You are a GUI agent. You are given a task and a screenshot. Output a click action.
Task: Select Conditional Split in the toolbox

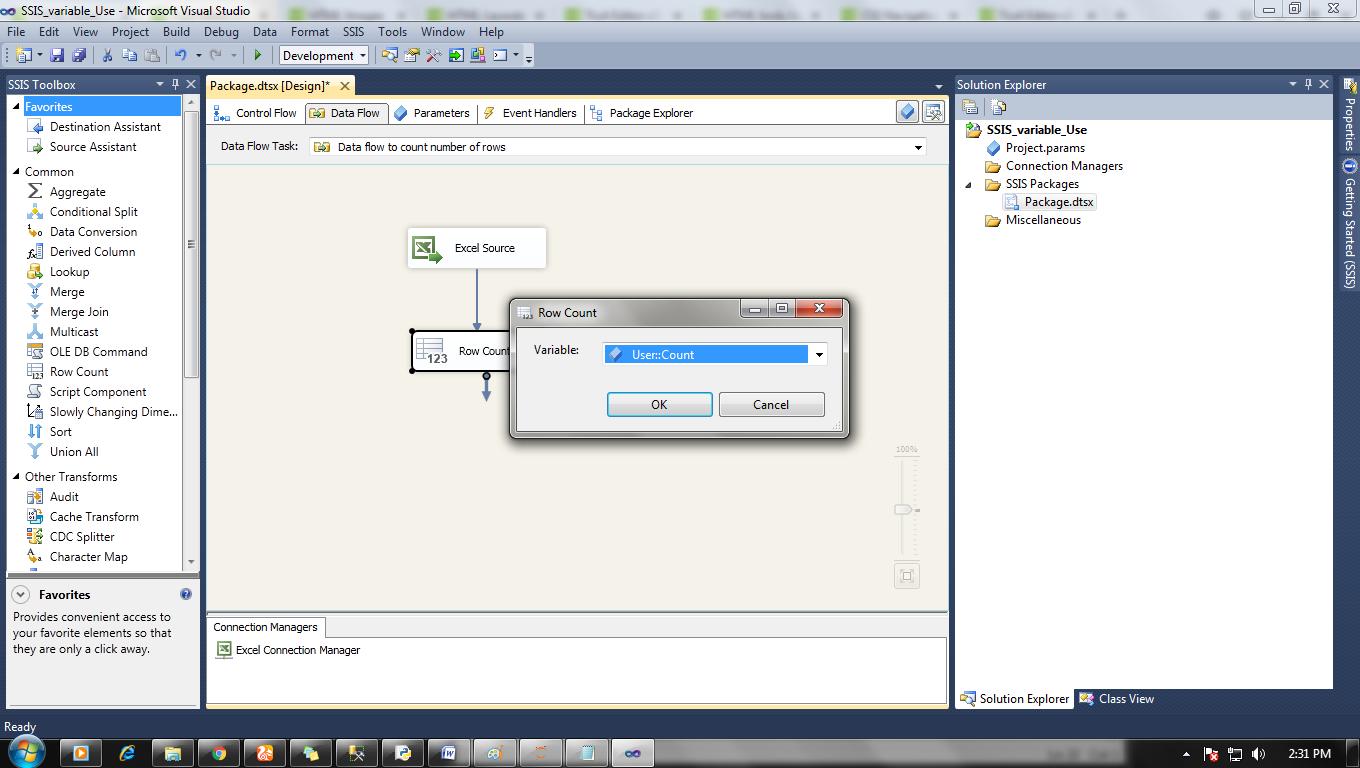click(x=94, y=211)
